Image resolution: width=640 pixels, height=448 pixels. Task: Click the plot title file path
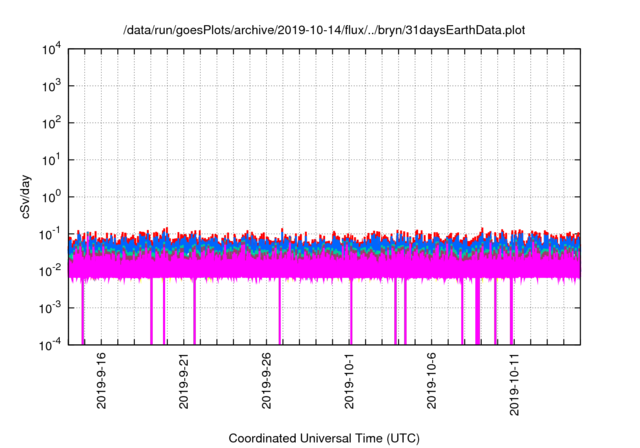click(x=323, y=31)
